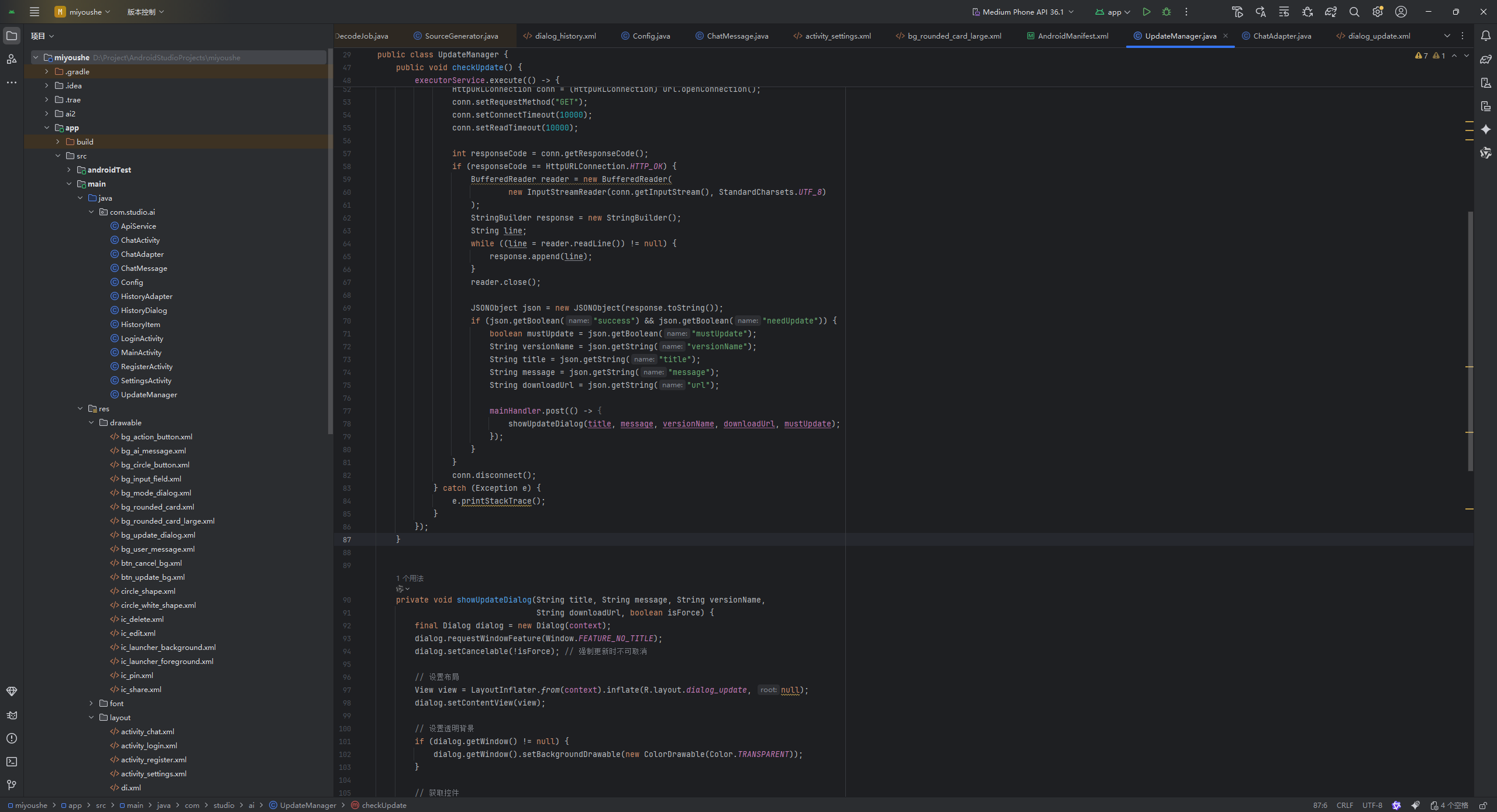Click the green Run app button
The width and height of the screenshot is (1497, 812).
[1147, 12]
